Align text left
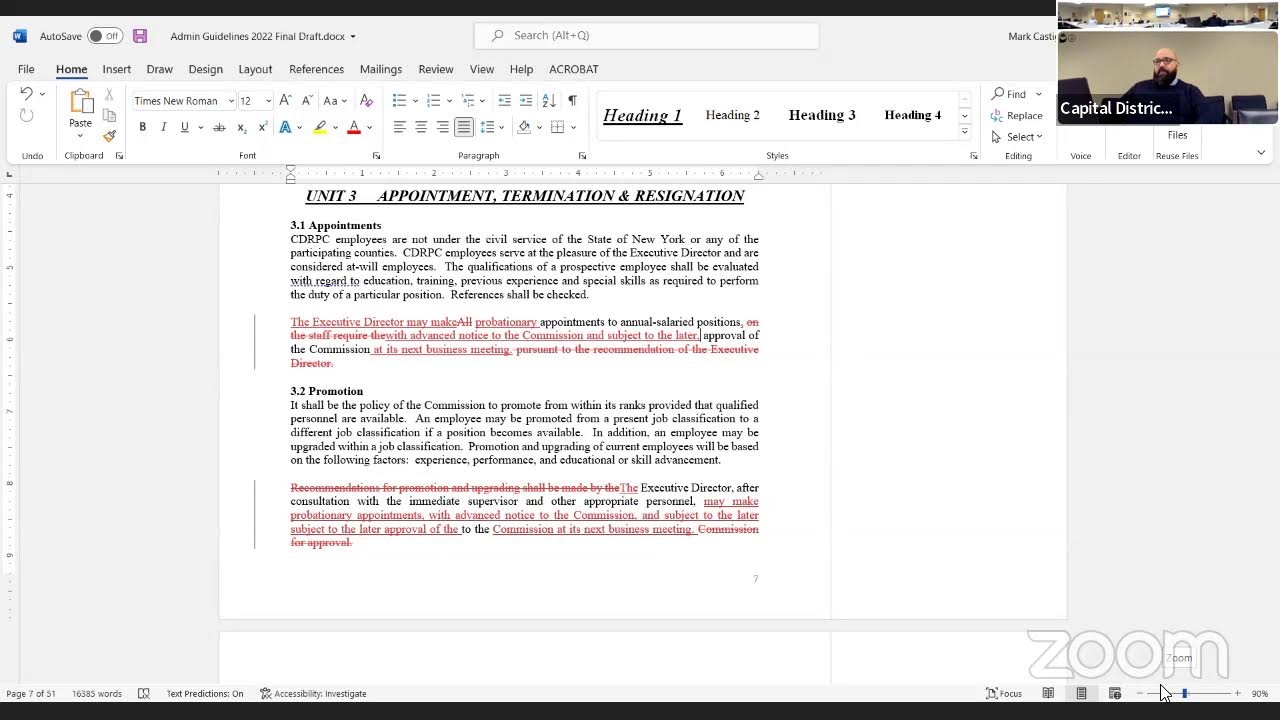 399,127
